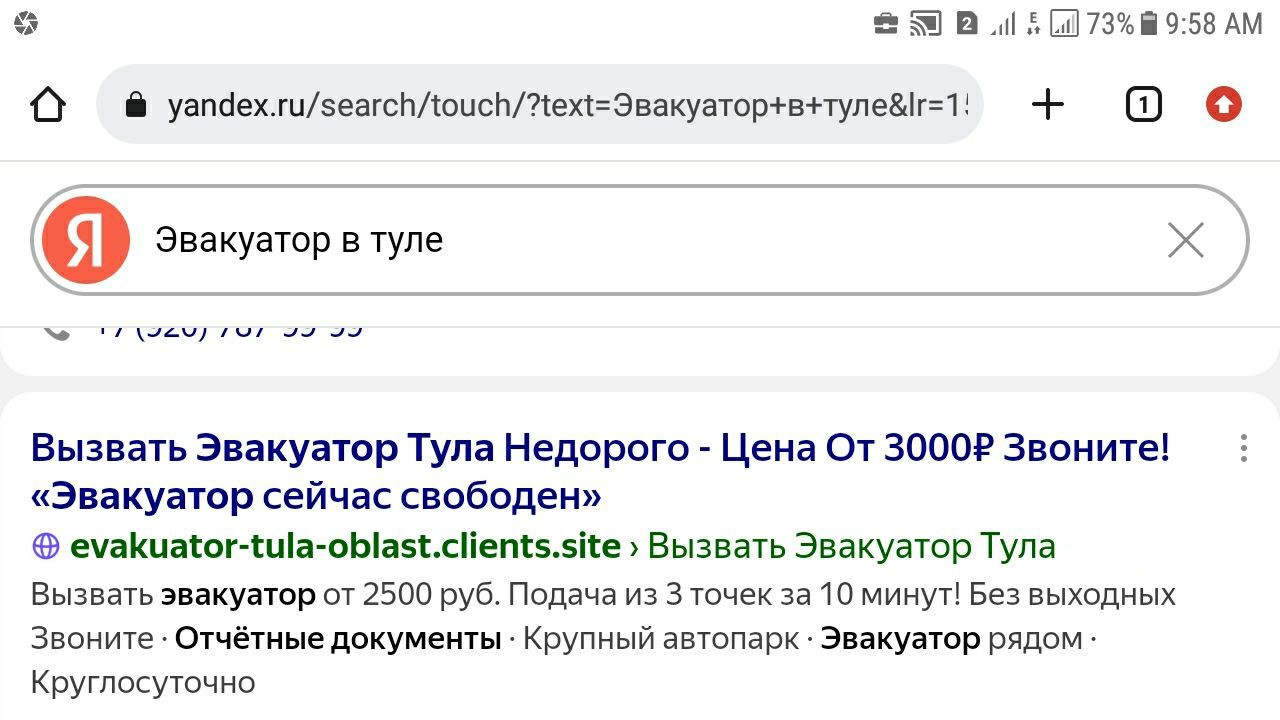Tap the SIM 2 indicator icon
The image size is (1280, 720).
tap(966, 23)
